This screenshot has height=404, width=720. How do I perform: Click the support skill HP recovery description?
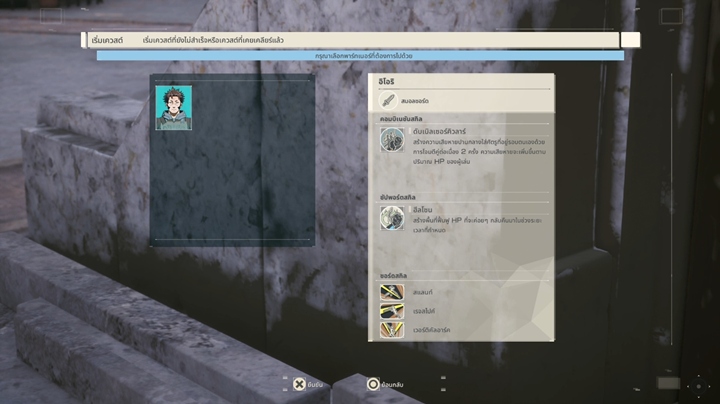tap(477, 225)
